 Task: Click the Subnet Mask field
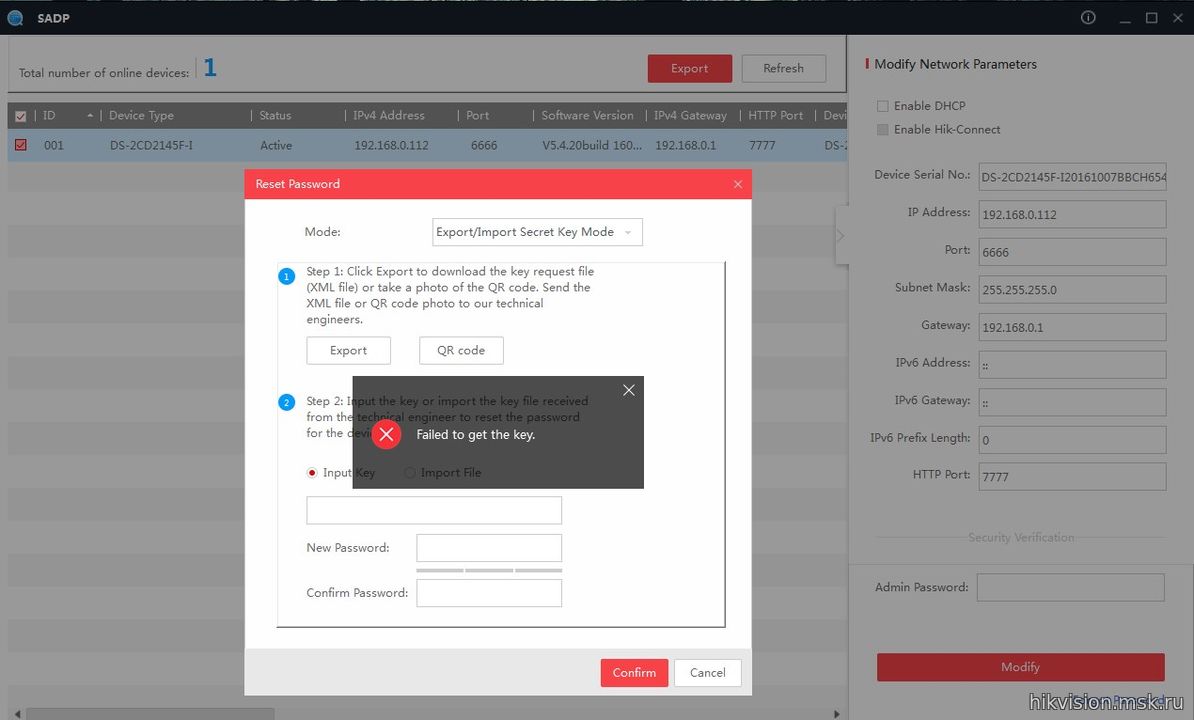click(x=1072, y=289)
